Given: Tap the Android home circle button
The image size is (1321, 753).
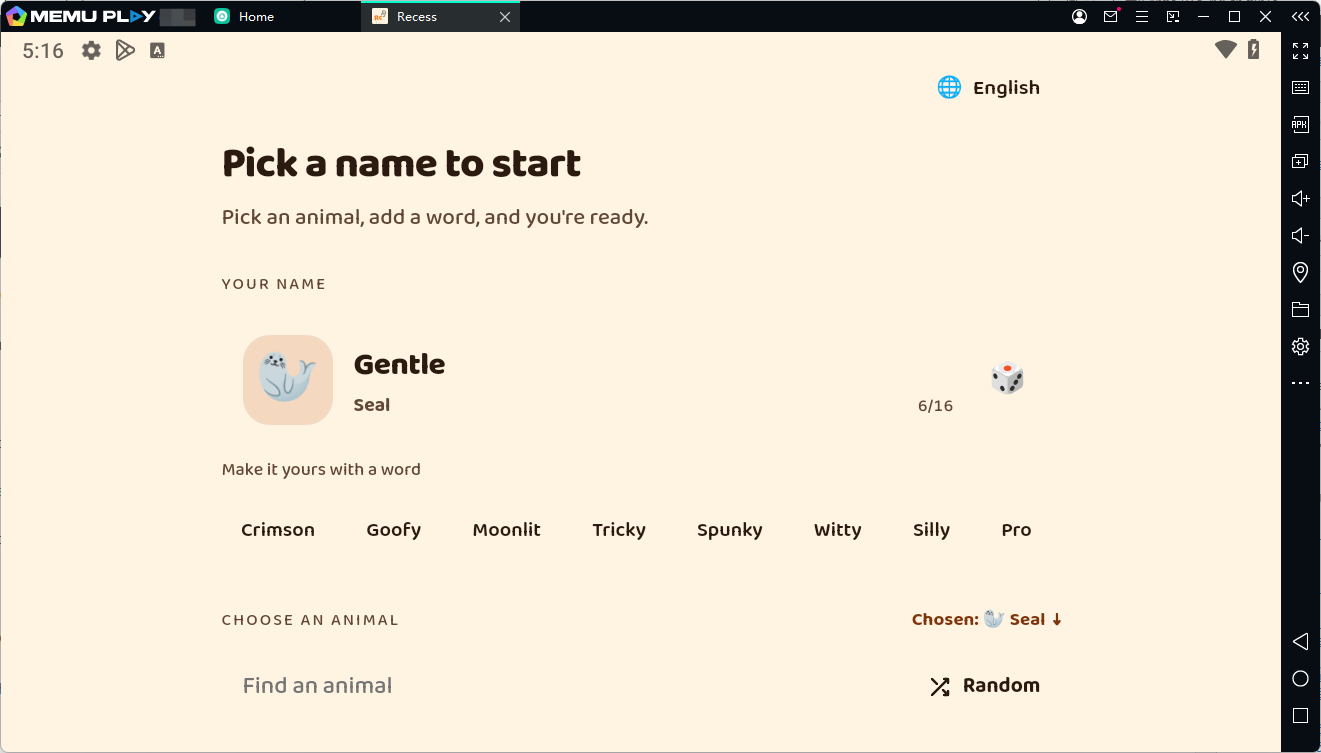Looking at the screenshot, I should point(1300,679).
